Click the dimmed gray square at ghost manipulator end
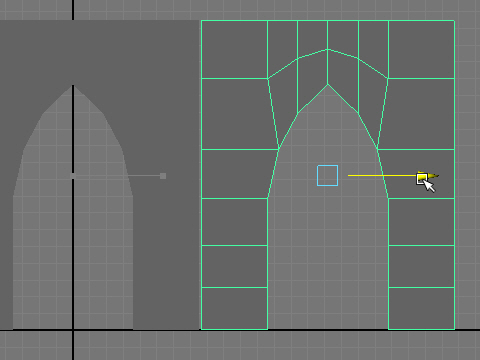This screenshot has width=480, height=360. point(163,176)
